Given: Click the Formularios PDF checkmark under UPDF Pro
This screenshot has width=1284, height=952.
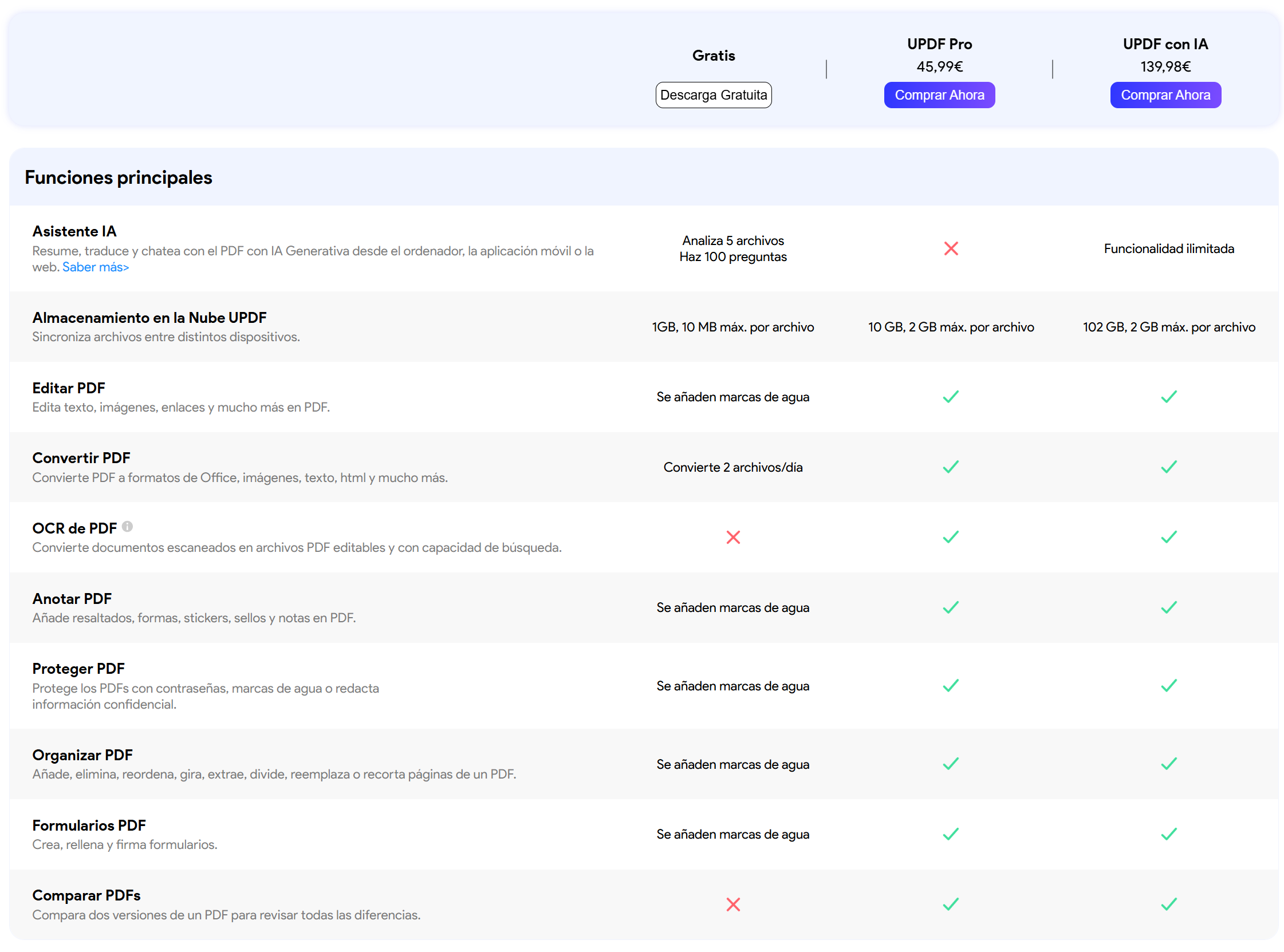Looking at the screenshot, I should 951,834.
